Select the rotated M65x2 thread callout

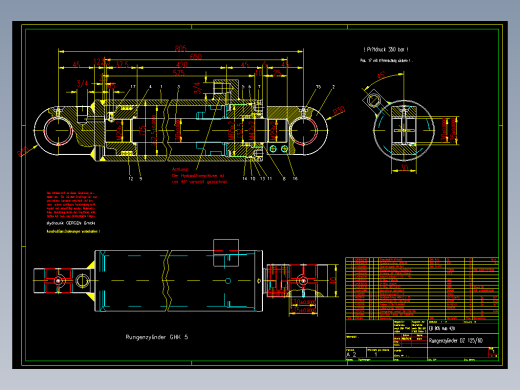(x=231, y=130)
